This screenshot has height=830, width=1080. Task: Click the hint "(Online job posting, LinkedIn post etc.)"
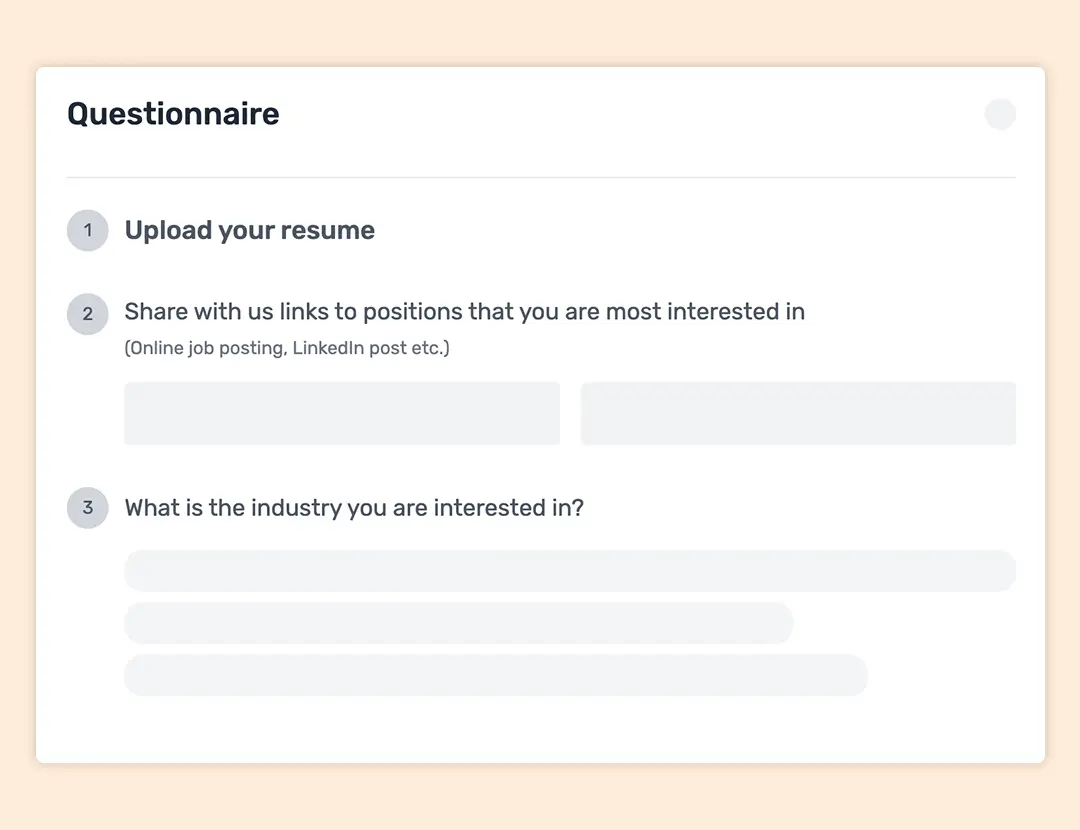286,347
